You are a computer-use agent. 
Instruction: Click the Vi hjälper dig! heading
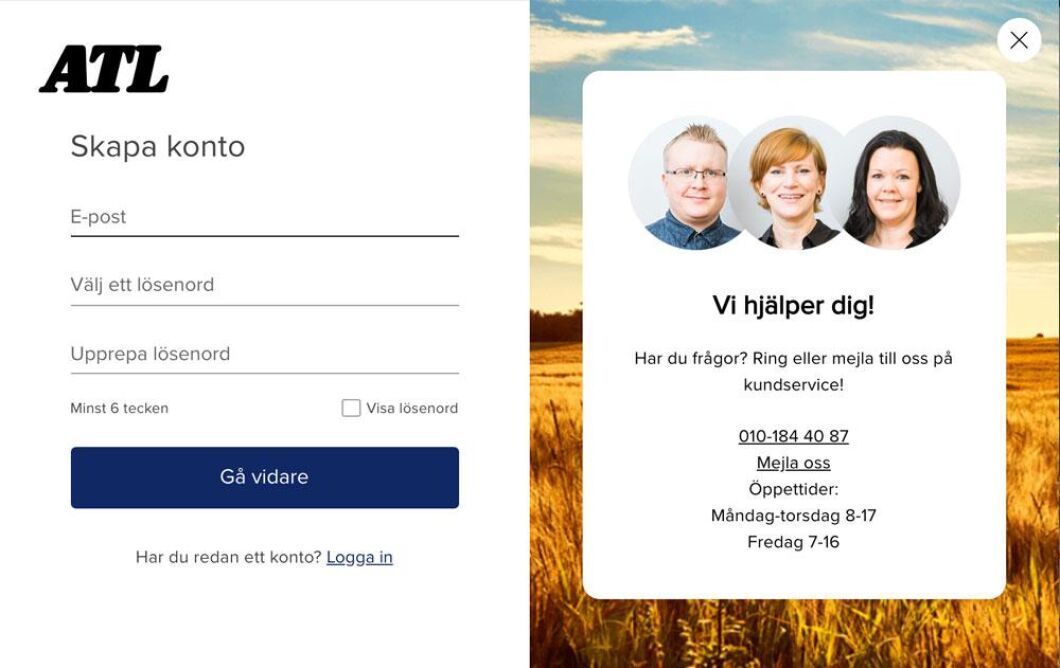tap(793, 306)
